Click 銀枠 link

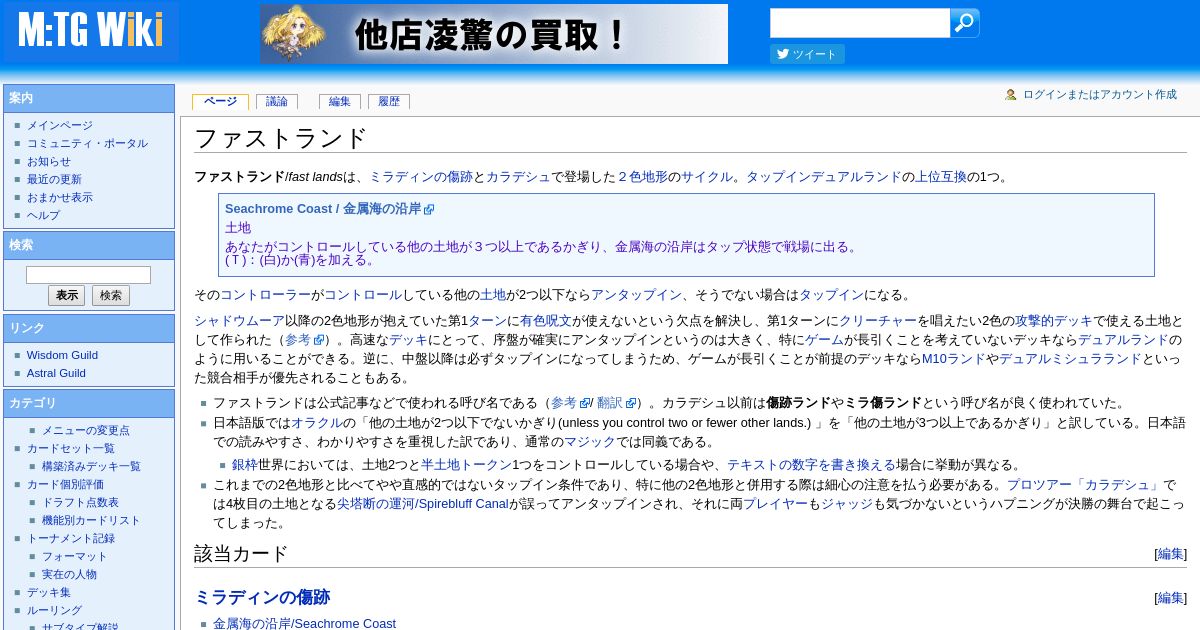(245, 465)
